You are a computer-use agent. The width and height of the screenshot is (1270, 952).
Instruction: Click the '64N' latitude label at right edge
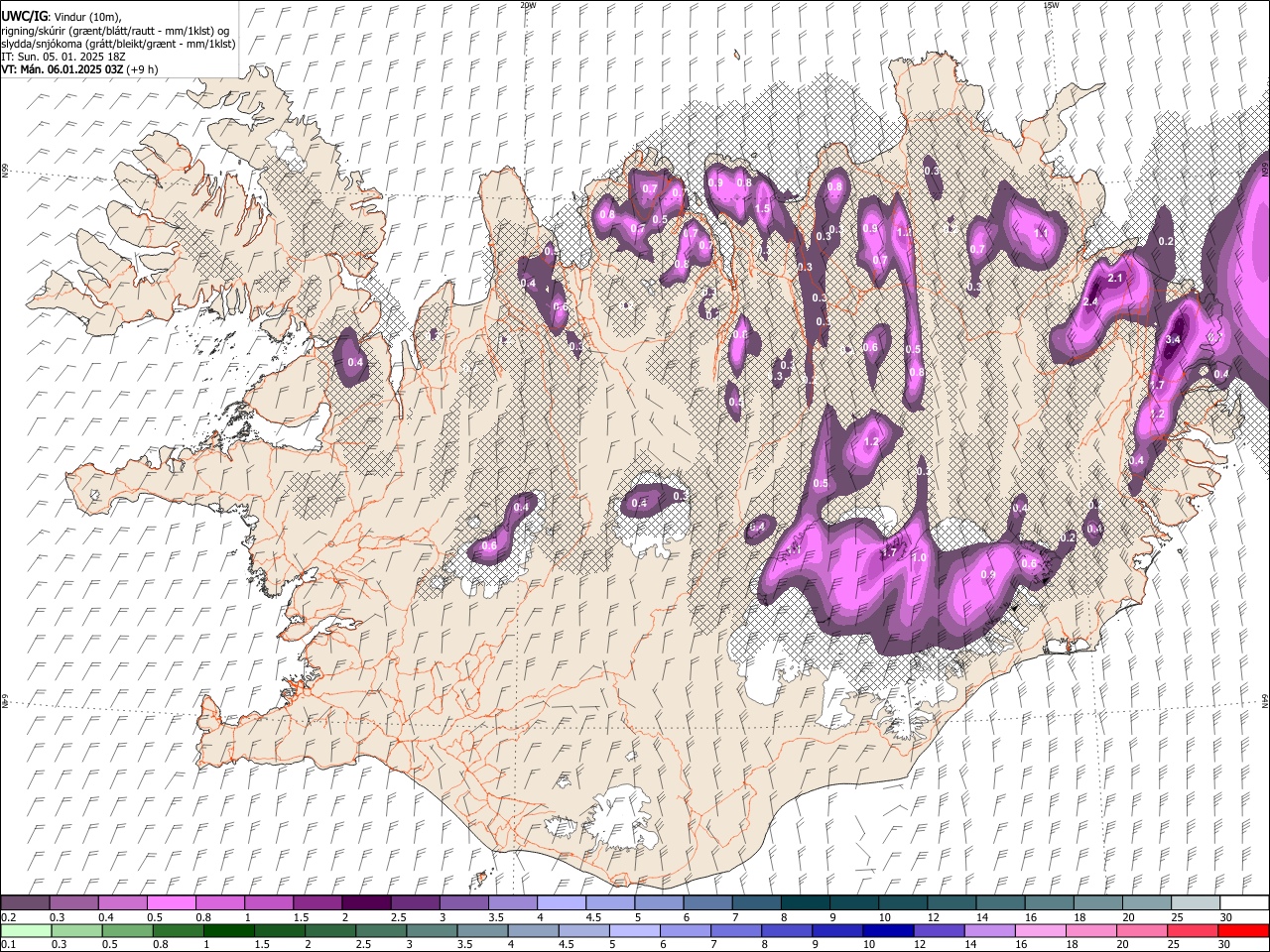point(1265,700)
